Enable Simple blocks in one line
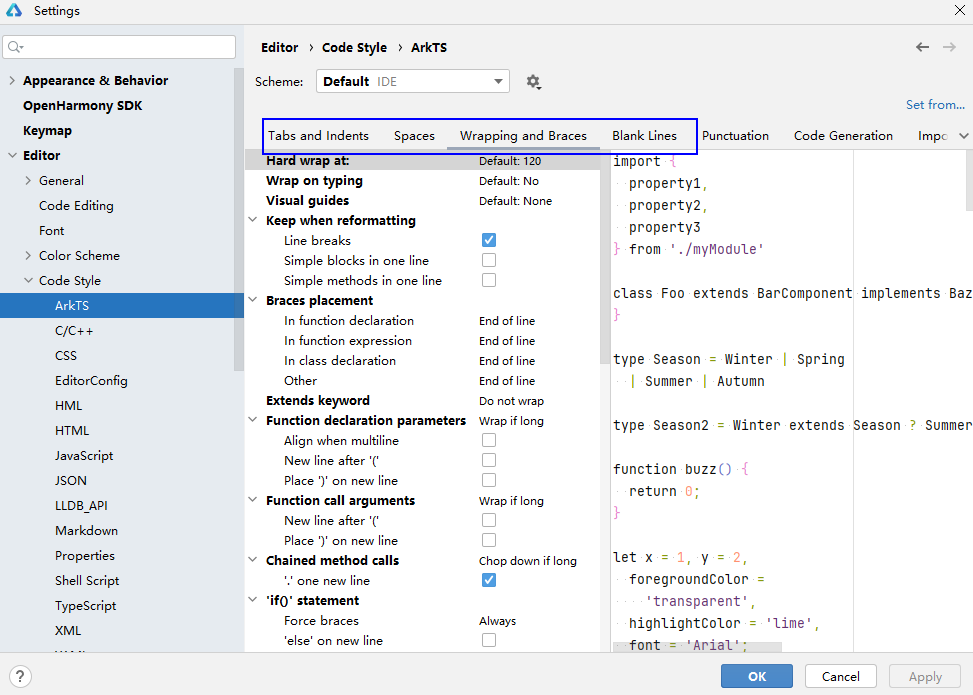Viewport: 973px width, 695px height. (x=489, y=260)
